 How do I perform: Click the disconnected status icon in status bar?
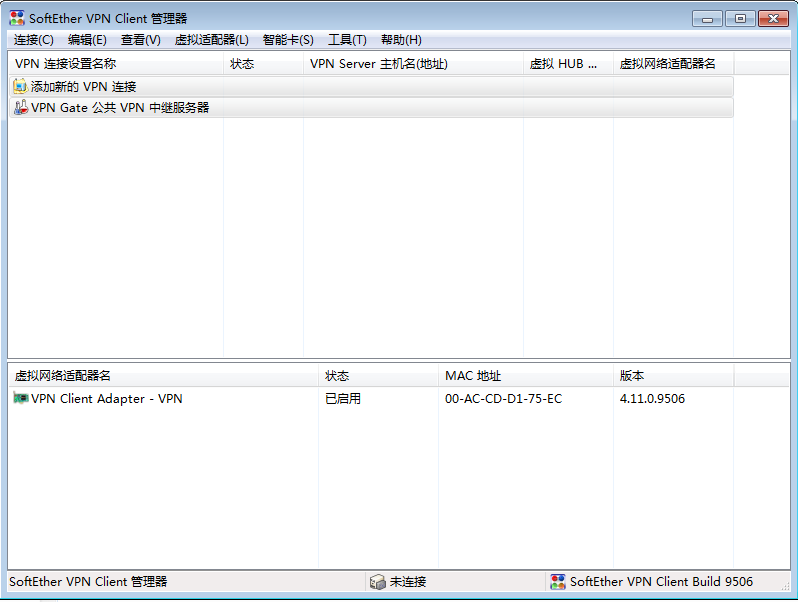tap(378, 582)
